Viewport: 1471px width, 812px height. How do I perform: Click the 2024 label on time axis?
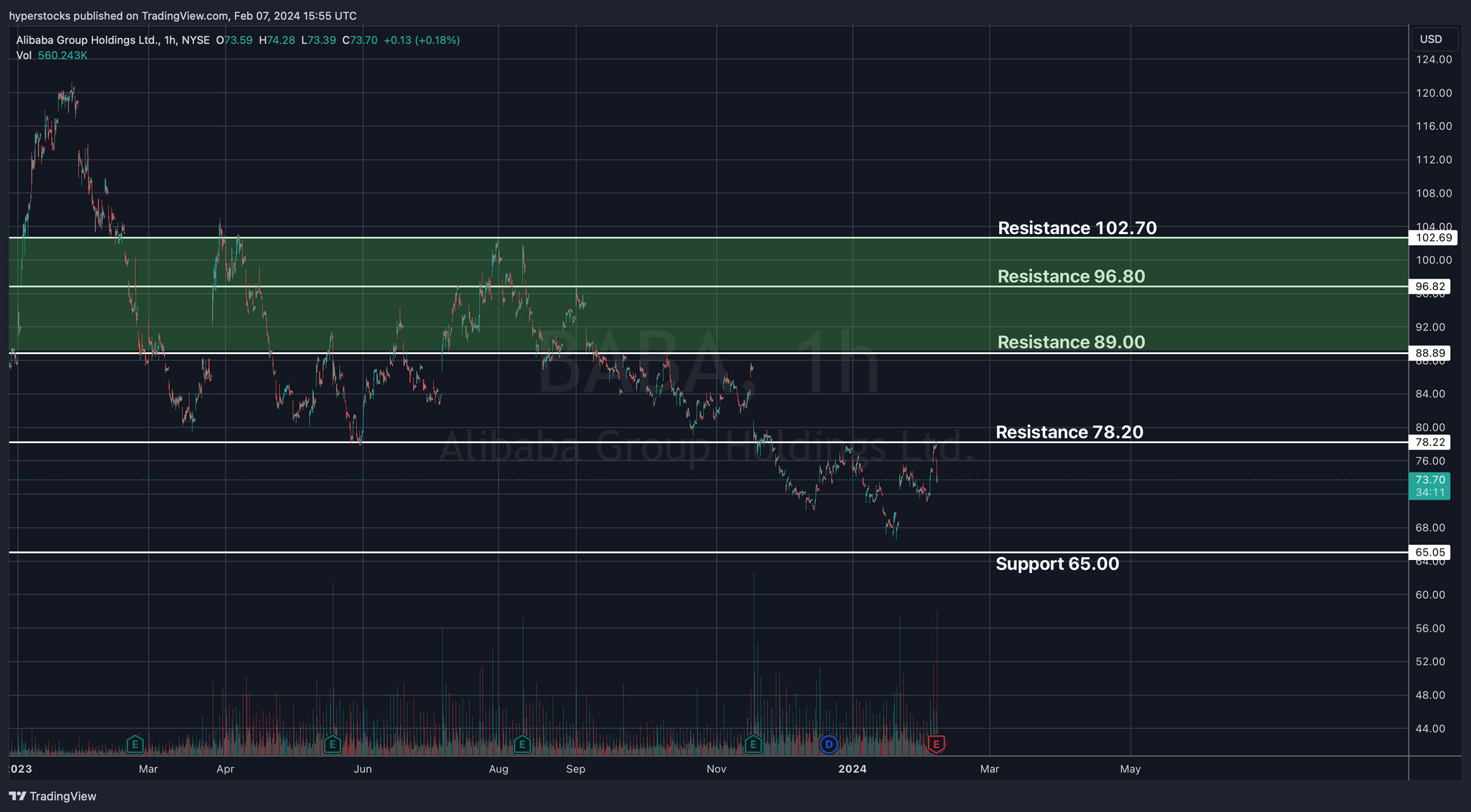(853, 769)
